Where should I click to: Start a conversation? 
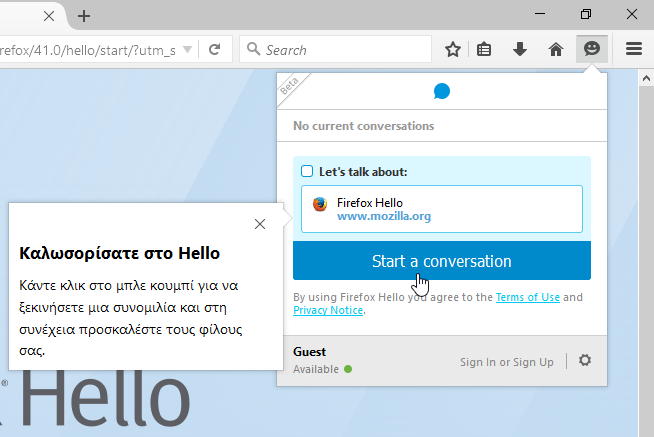(442, 261)
